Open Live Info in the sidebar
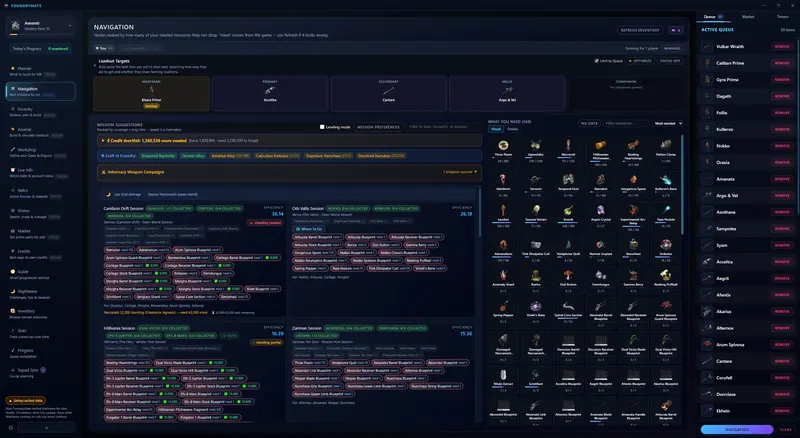 (x=40, y=173)
